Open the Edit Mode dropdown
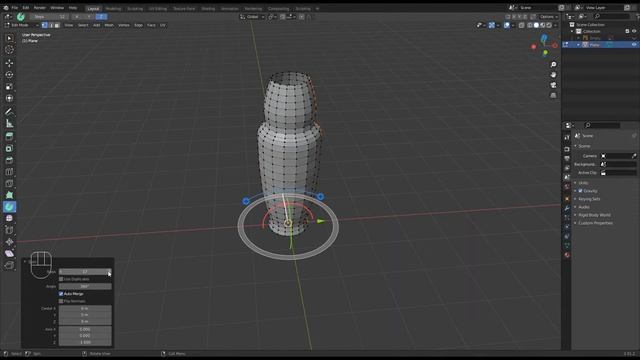640x360 pixels. point(21,25)
